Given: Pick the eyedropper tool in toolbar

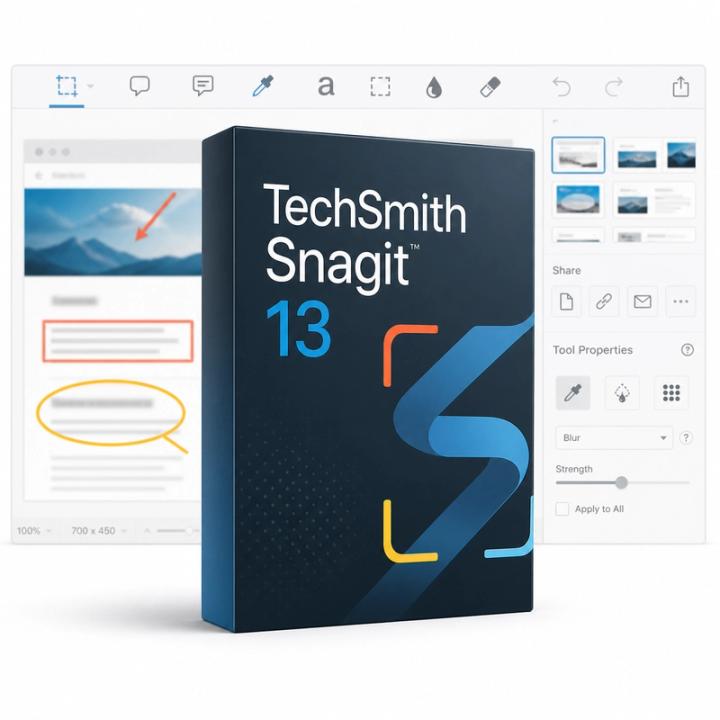Looking at the screenshot, I should pos(263,86).
